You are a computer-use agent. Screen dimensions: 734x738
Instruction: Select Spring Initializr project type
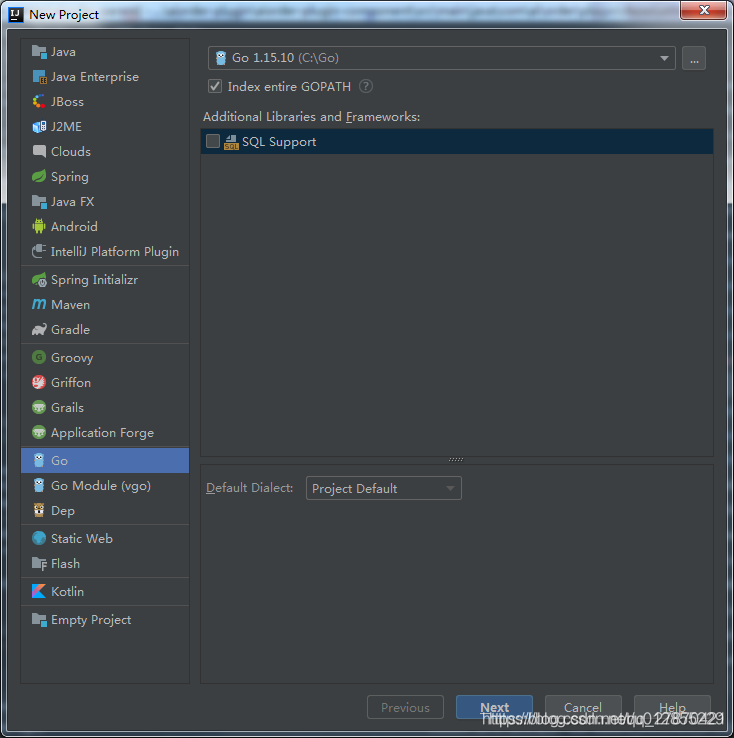105,280
